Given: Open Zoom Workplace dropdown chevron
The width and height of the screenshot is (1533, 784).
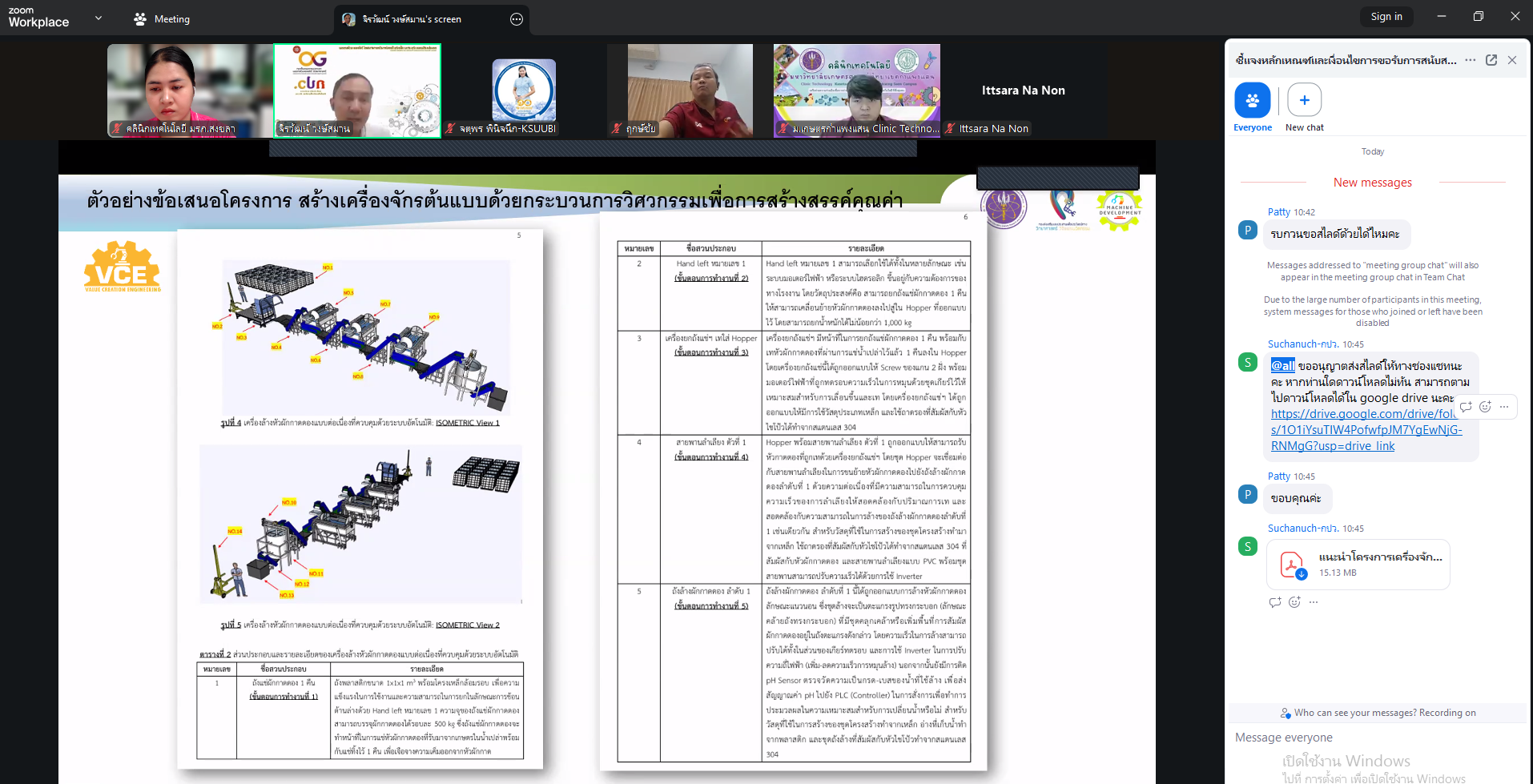Looking at the screenshot, I should [x=99, y=18].
